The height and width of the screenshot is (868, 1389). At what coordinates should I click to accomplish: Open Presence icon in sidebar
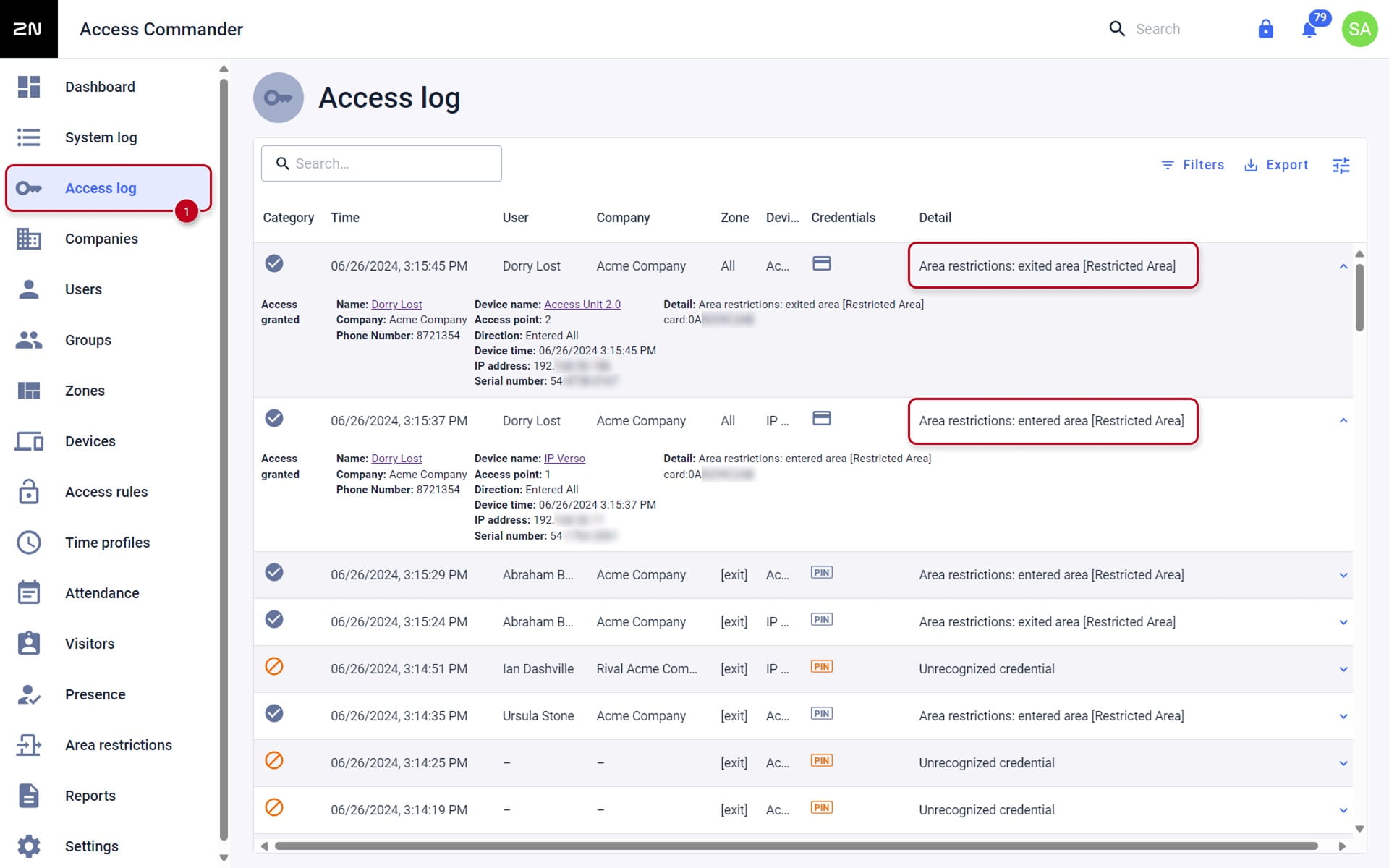coord(29,694)
